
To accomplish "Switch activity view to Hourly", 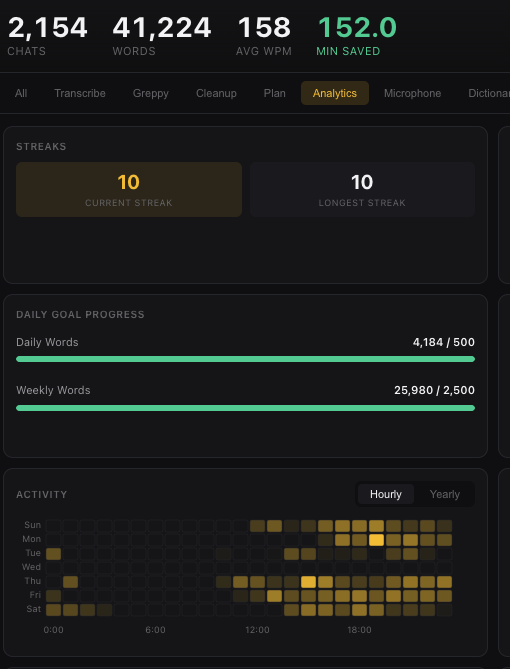I will point(386,494).
